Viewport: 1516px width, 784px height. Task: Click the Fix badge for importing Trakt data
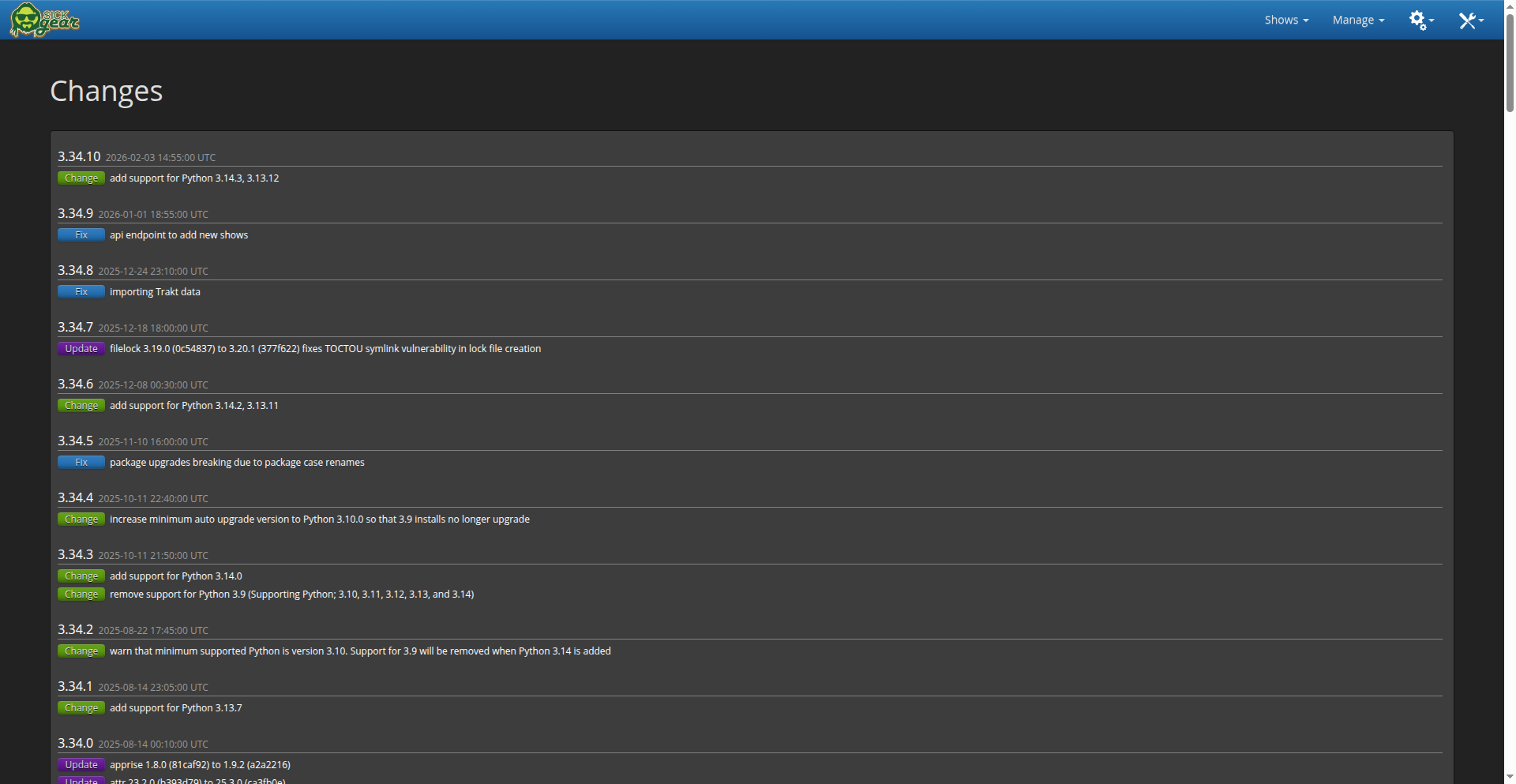pos(81,292)
